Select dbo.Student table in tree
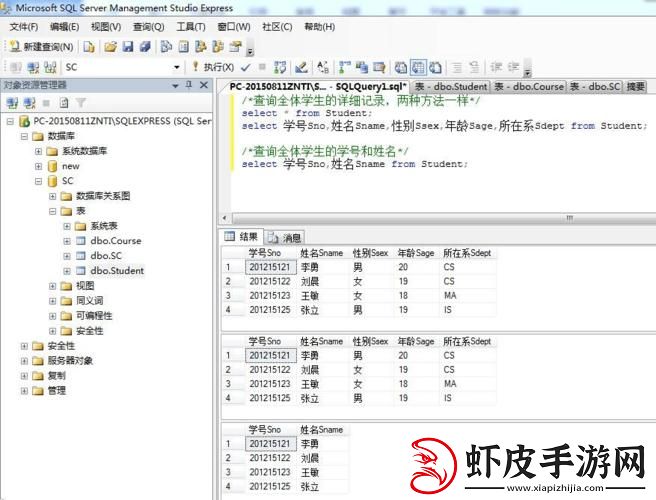This screenshot has width=656, height=500. 117,271
